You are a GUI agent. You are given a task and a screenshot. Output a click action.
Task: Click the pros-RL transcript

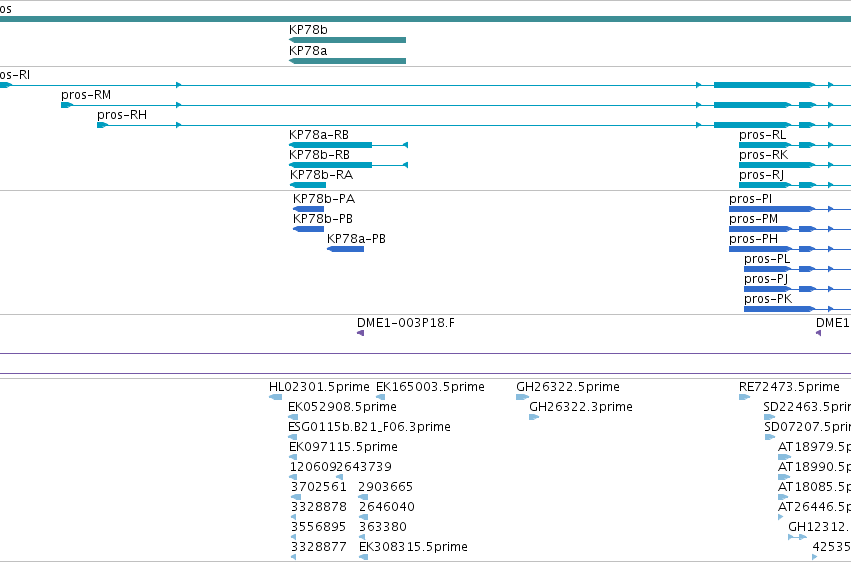coord(795,145)
